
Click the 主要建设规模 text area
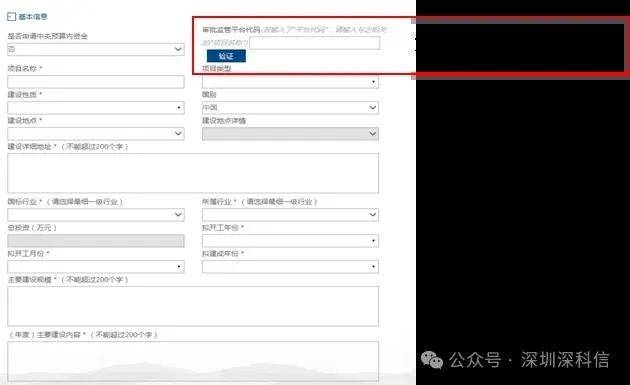(193, 306)
